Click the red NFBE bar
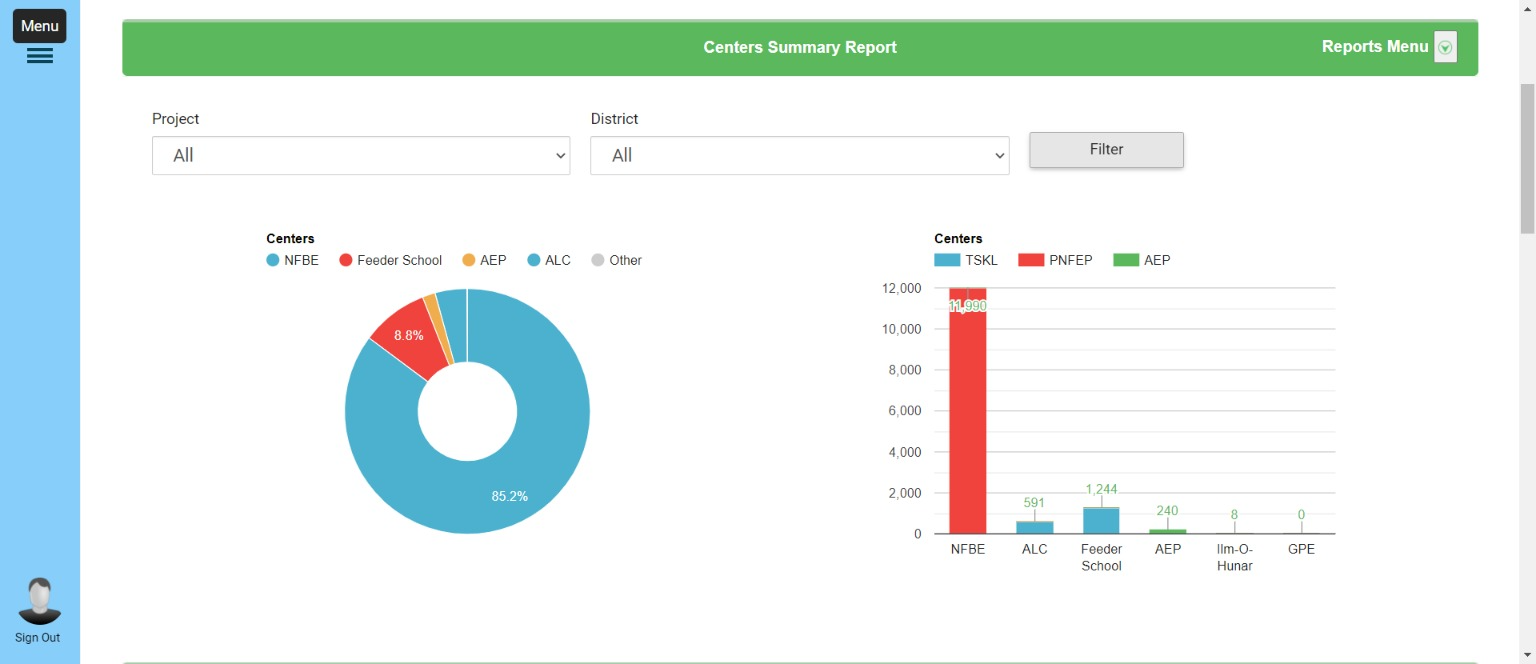 point(967,420)
